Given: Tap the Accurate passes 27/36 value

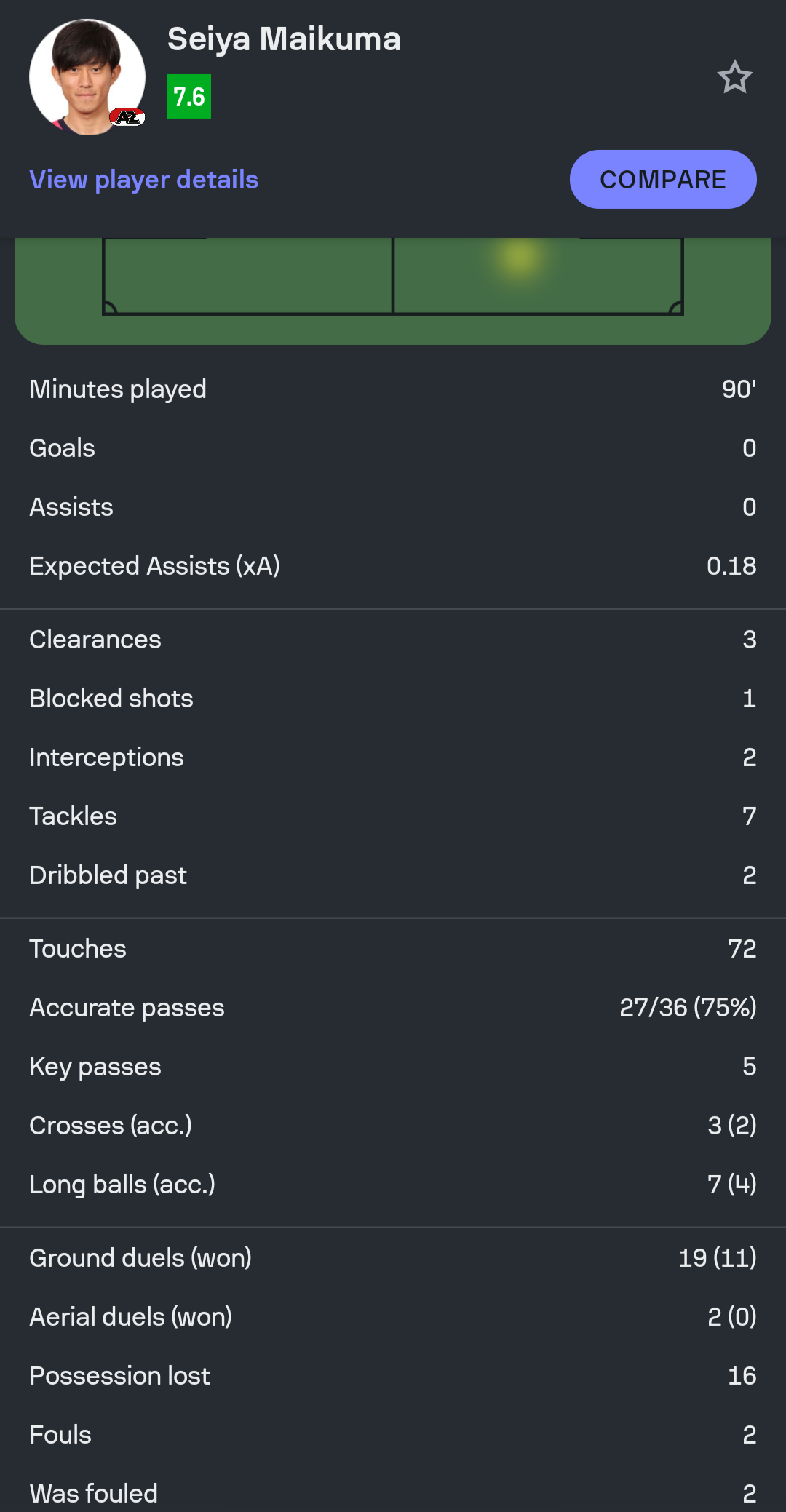Looking at the screenshot, I should 687,1008.
